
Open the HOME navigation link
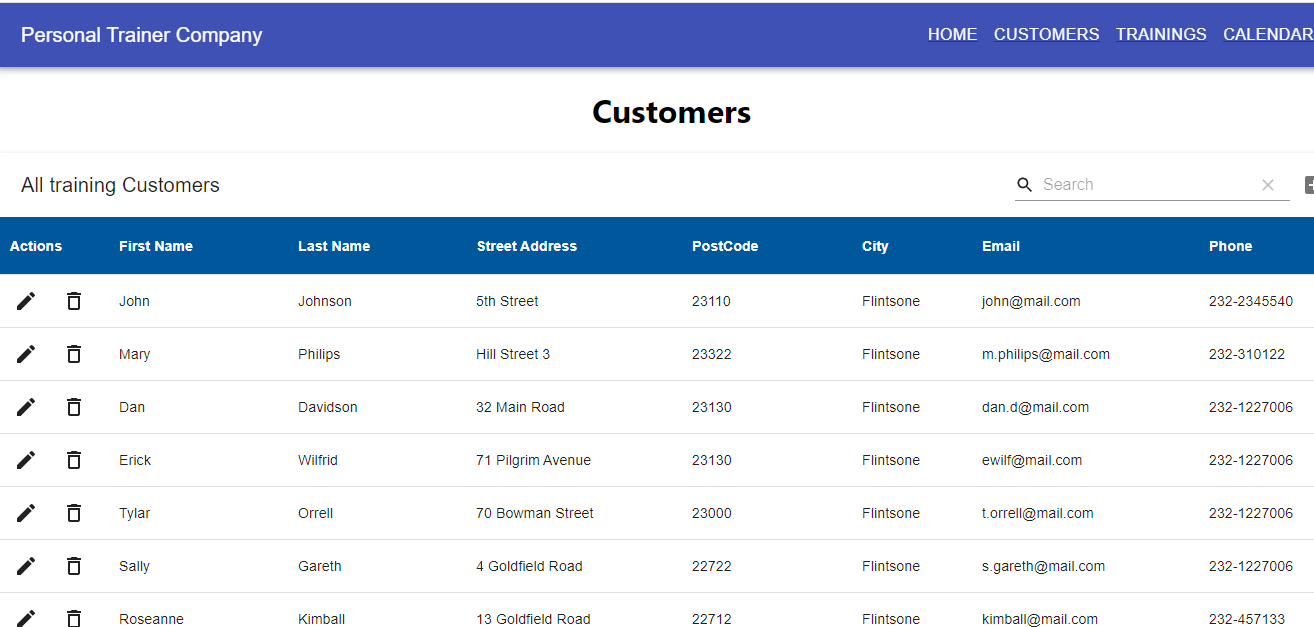(x=952, y=34)
